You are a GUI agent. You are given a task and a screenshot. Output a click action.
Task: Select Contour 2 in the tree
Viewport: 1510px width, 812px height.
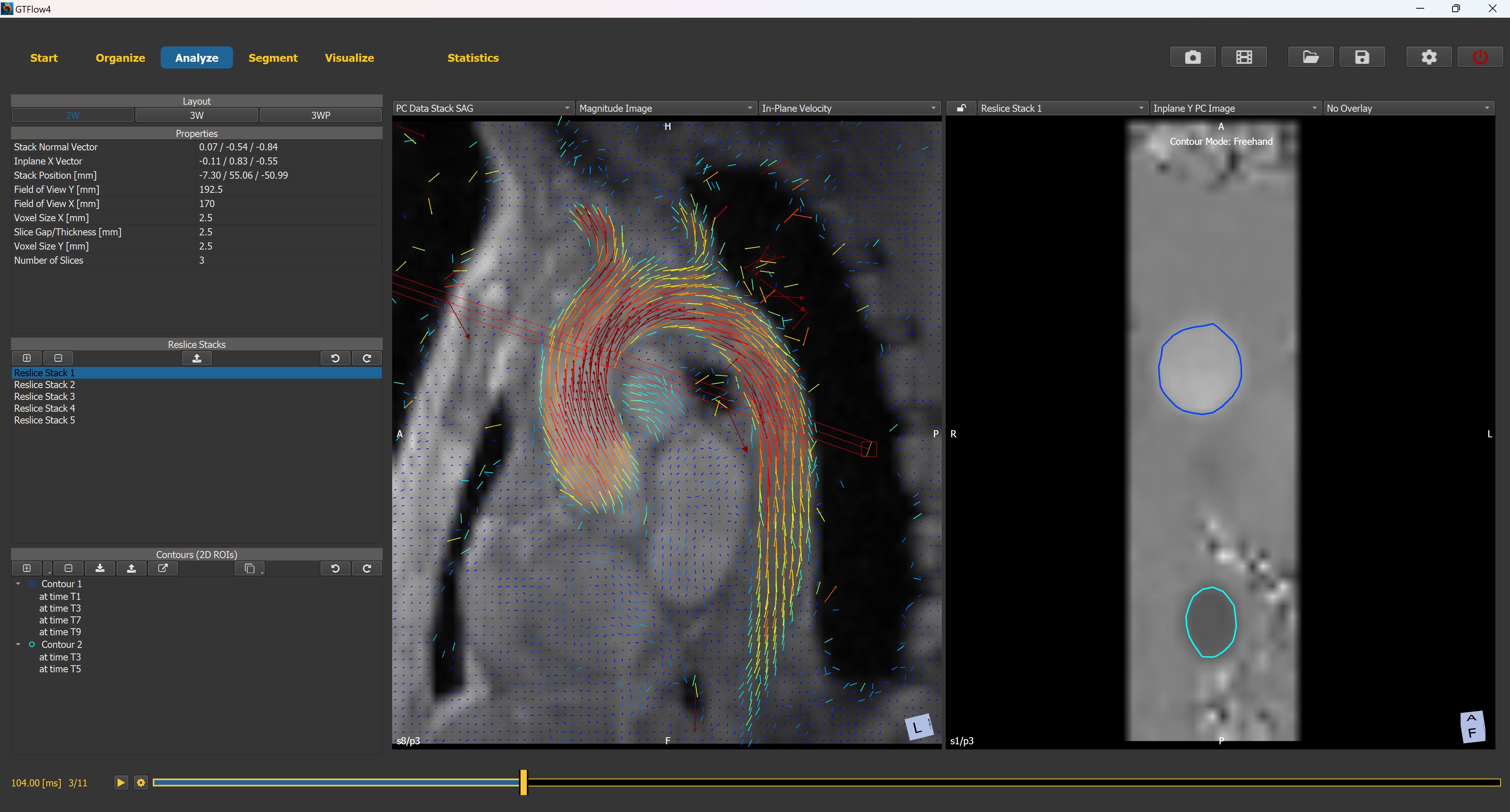click(x=61, y=644)
